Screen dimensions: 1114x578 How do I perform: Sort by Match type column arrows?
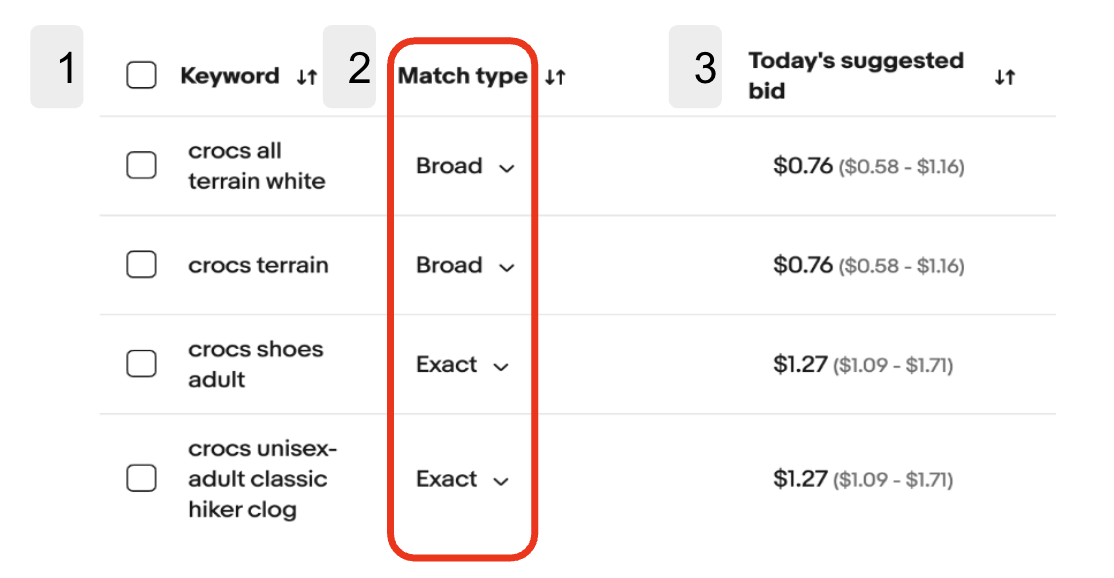pyautogui.click(x=556, y=77)
